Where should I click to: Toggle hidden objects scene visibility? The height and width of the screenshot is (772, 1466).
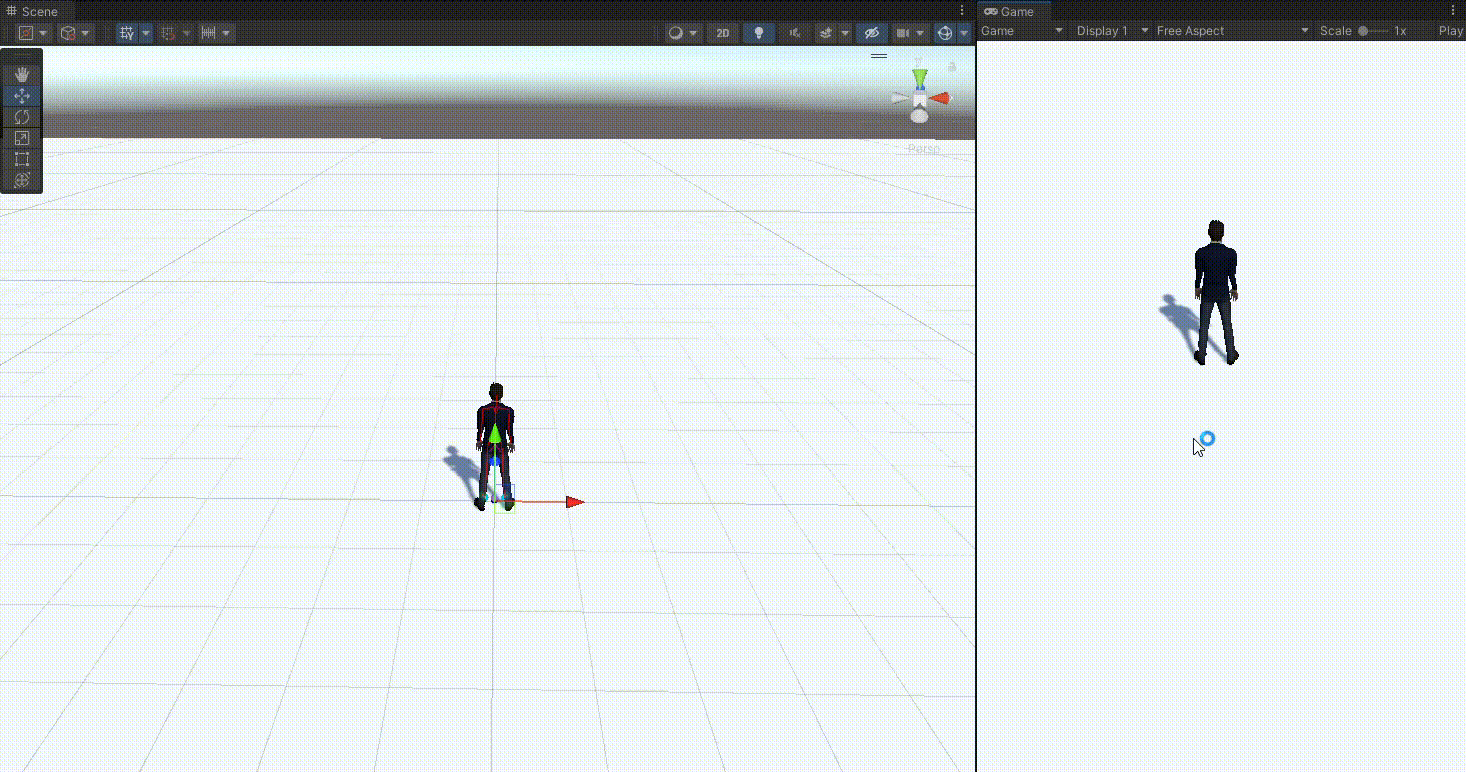coord(871,33)
